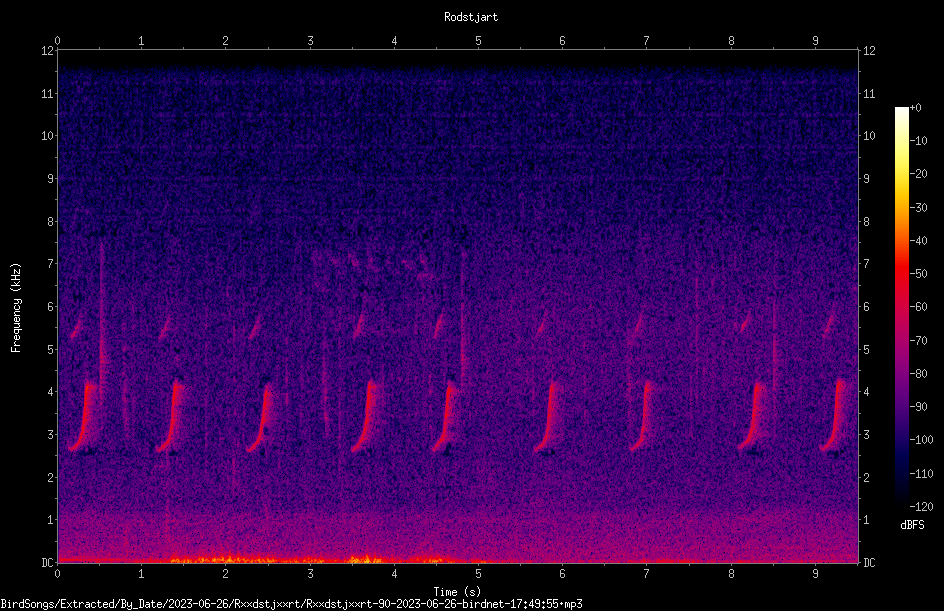This screenshot has width=944, height=611.
Task: Click the 'Time (s)' axis label
Action: tap(457, 592)
